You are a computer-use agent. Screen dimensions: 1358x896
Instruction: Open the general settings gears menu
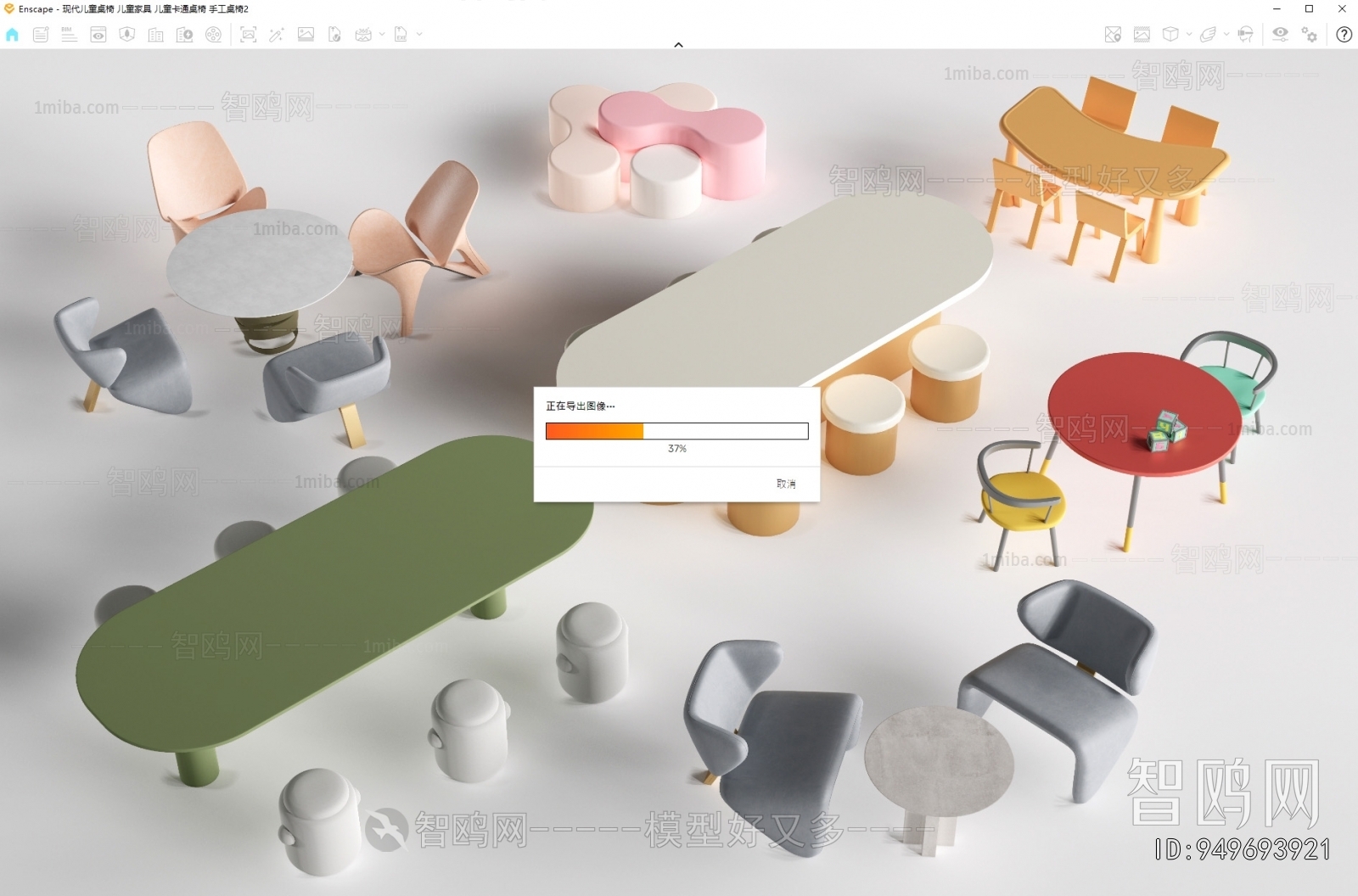point(1309,35)
